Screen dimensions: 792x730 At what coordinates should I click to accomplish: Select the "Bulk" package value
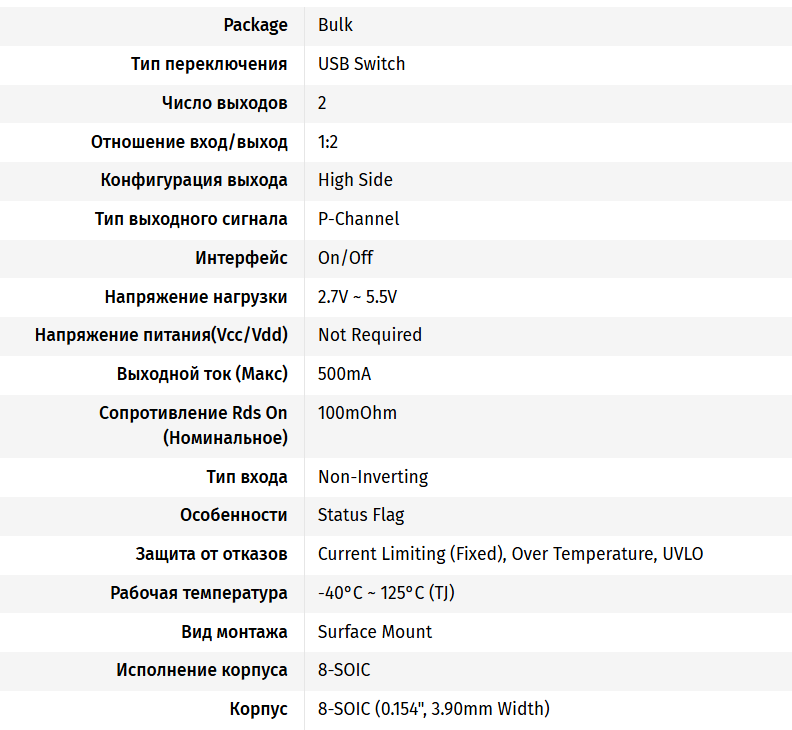(x=335, y=25)
